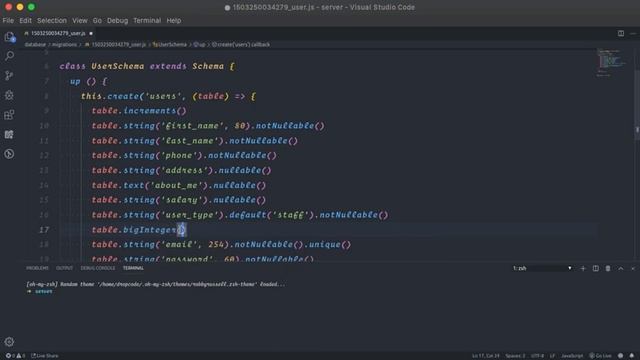Image resolution: width=640 pixels, height=360 pixels.
Task: Switch to the PROBLEMS panel tab
Action: [x=37, y=268]
